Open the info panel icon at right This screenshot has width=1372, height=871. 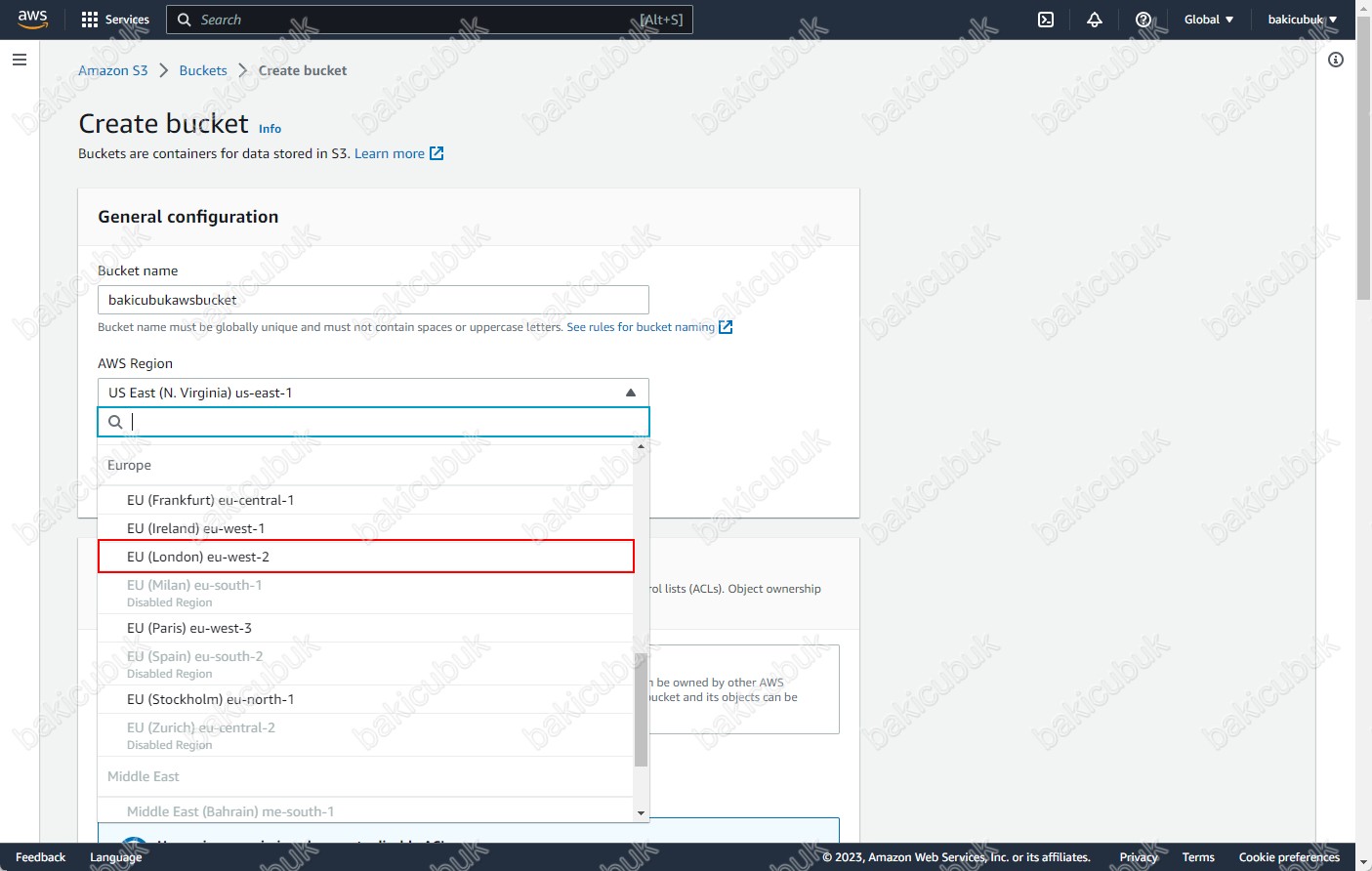[1336, 60]
